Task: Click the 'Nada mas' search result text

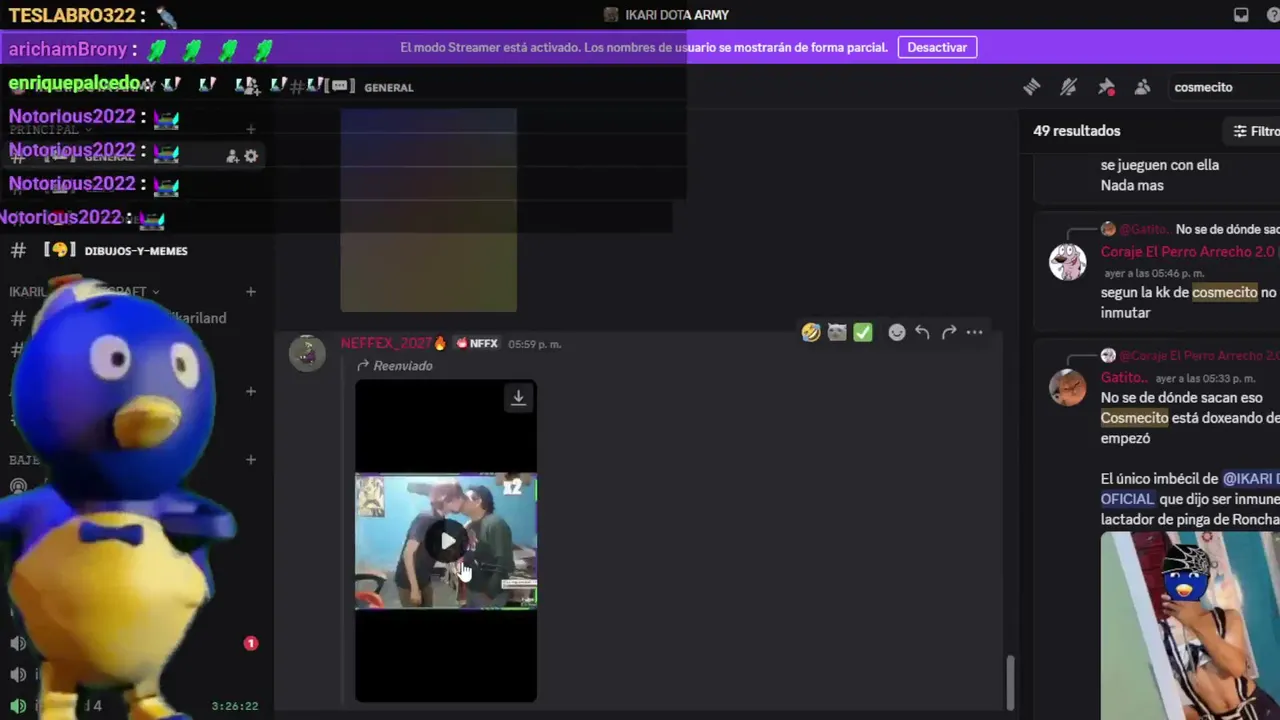Action: (1132, 185)
